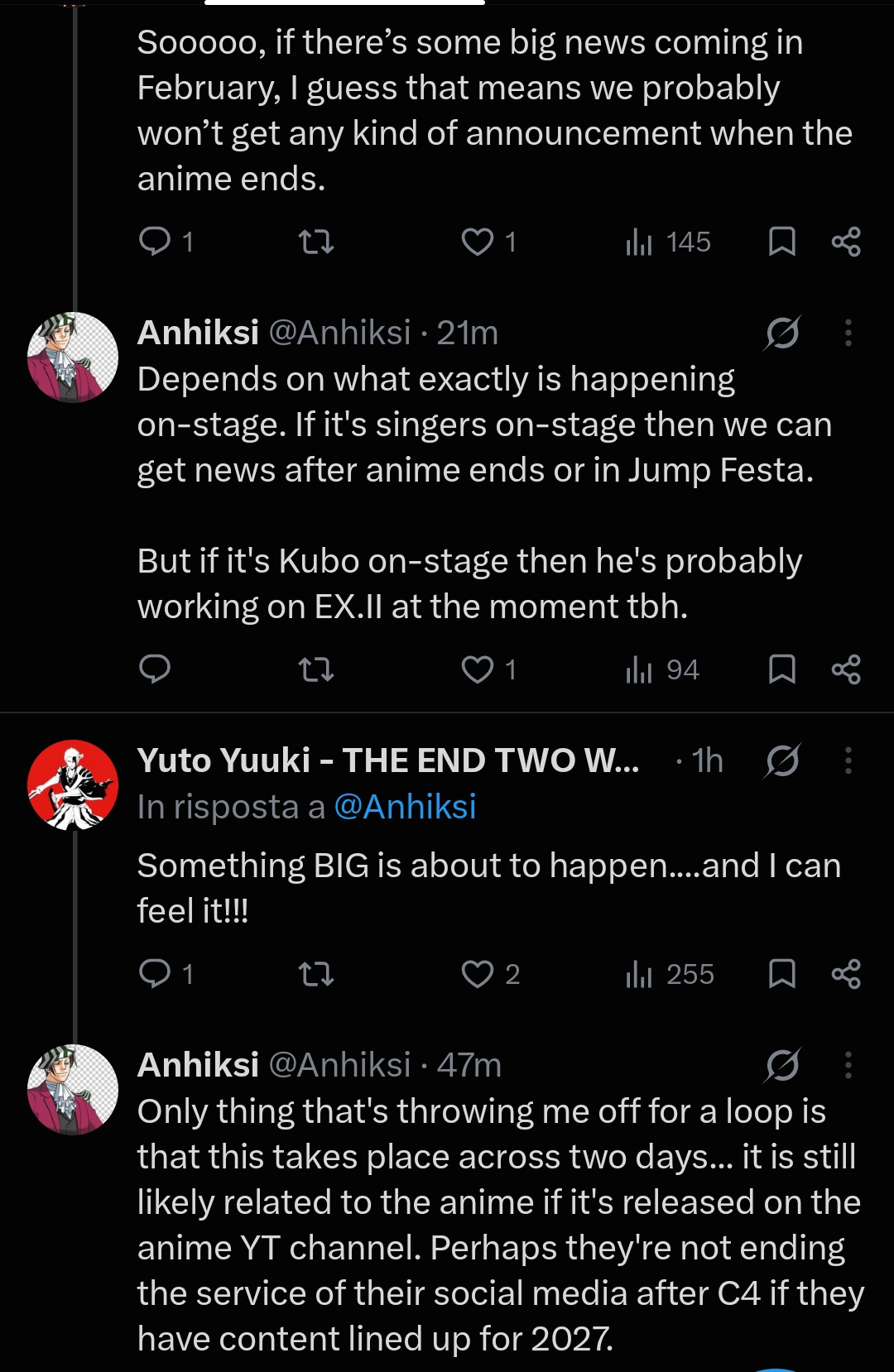This screenshot has width=894, height=1372.
Task: Bookmark Anhiksi's tweet with 94 views
Action: pos(782,669)
